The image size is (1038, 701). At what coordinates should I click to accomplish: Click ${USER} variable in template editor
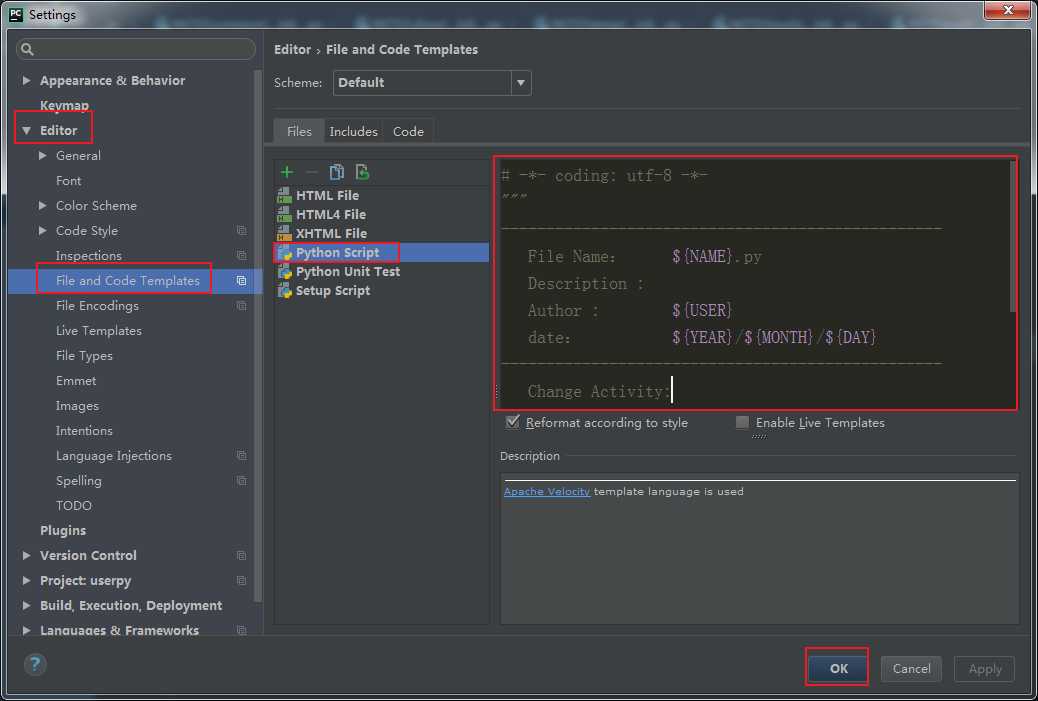(x=702, y=310)
